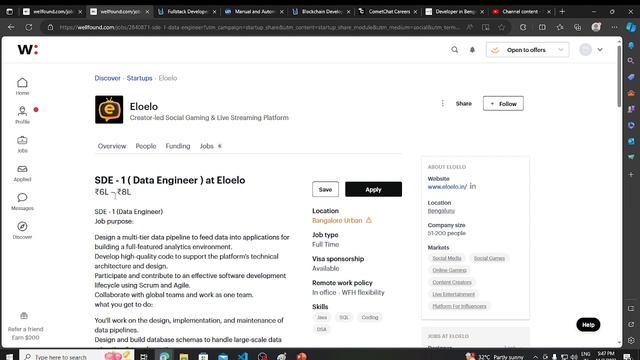Image resolution: width=640 pixels, height=360 pixels.
Task: Open the weather widget in taskbar
Action: [495, 357]
